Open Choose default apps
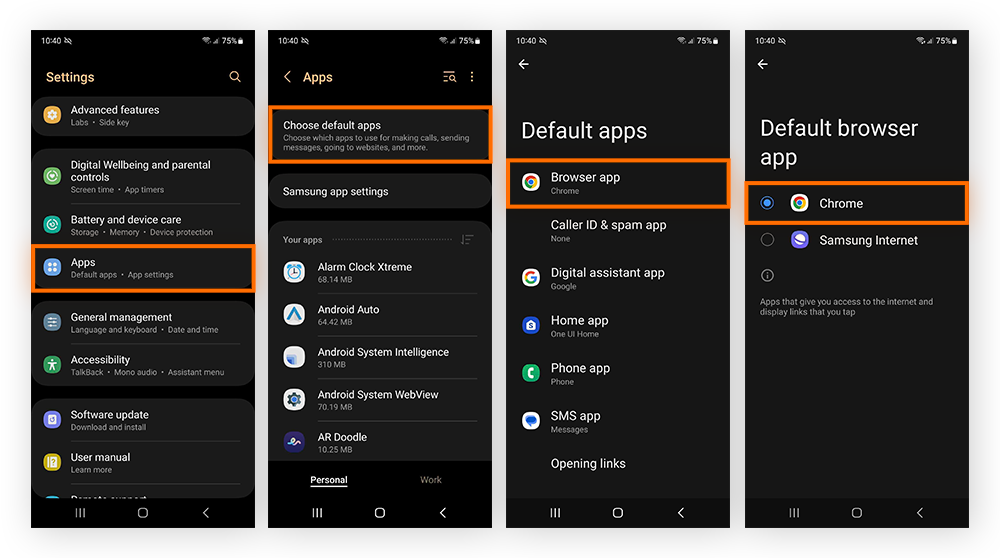The image size is (1000, 558). [380, 135]
